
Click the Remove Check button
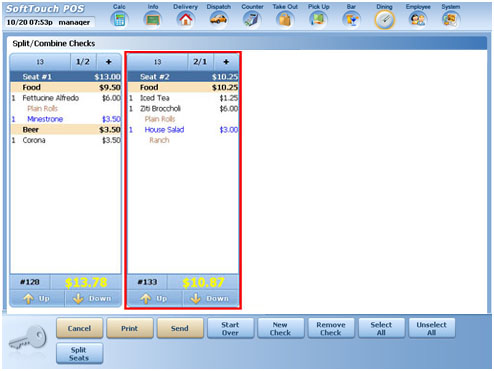[331, 328]
